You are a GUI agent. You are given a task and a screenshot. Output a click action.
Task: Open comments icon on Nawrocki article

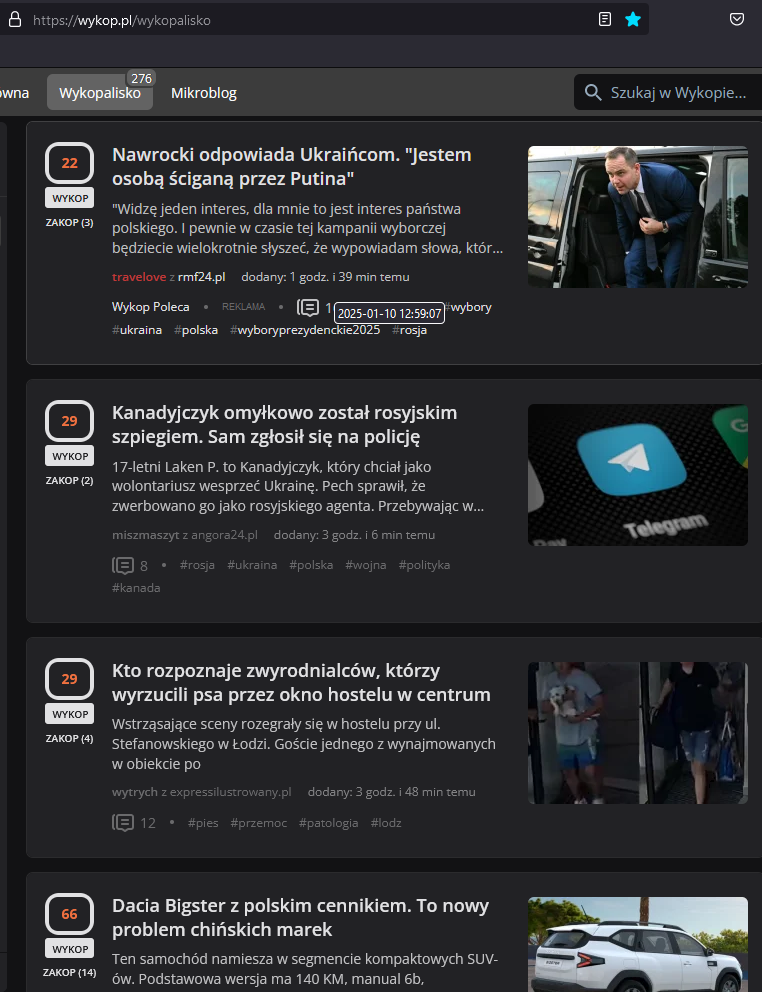coord(308,307)
